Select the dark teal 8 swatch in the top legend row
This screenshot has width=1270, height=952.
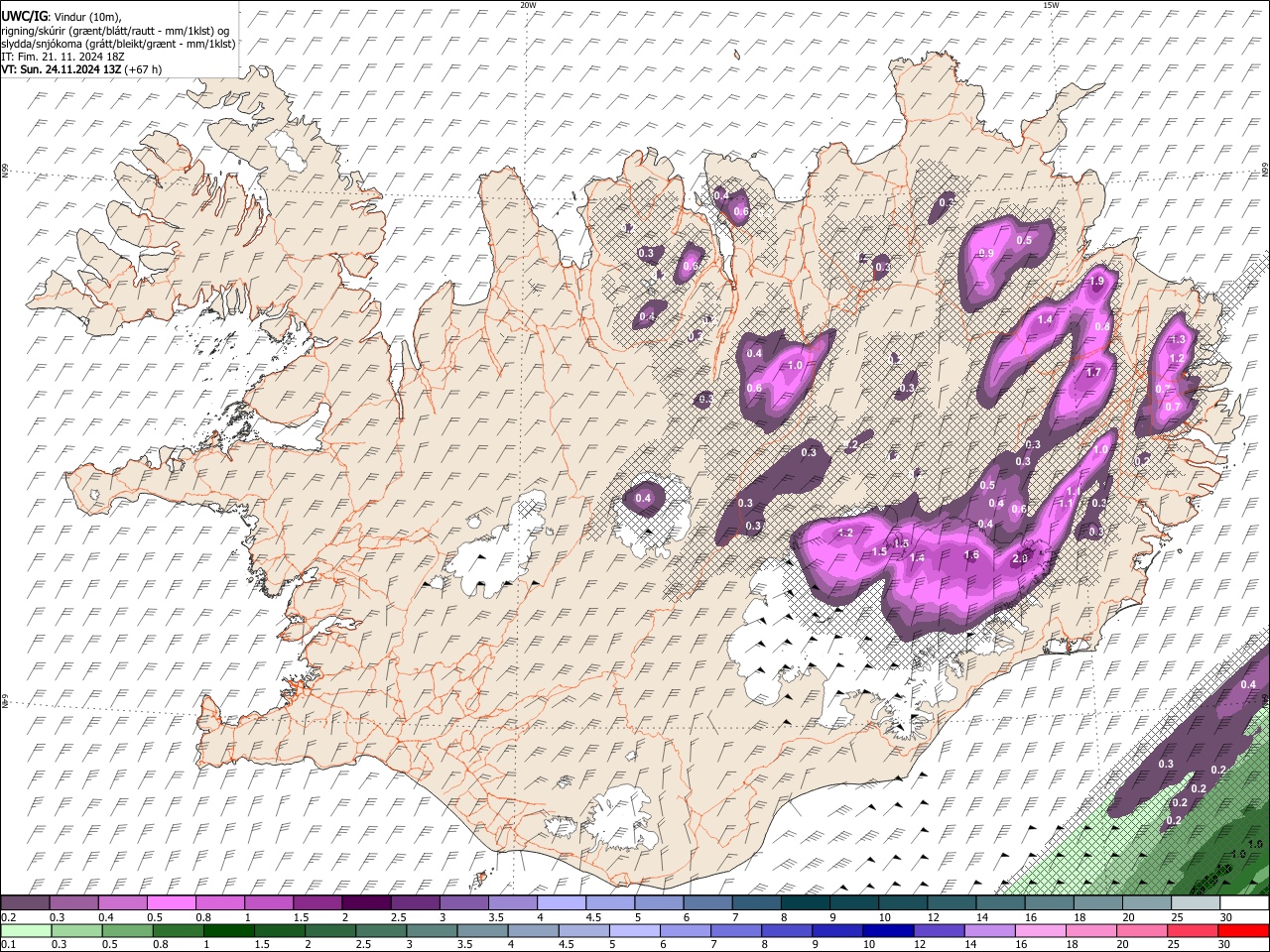[x=806, y=903]
